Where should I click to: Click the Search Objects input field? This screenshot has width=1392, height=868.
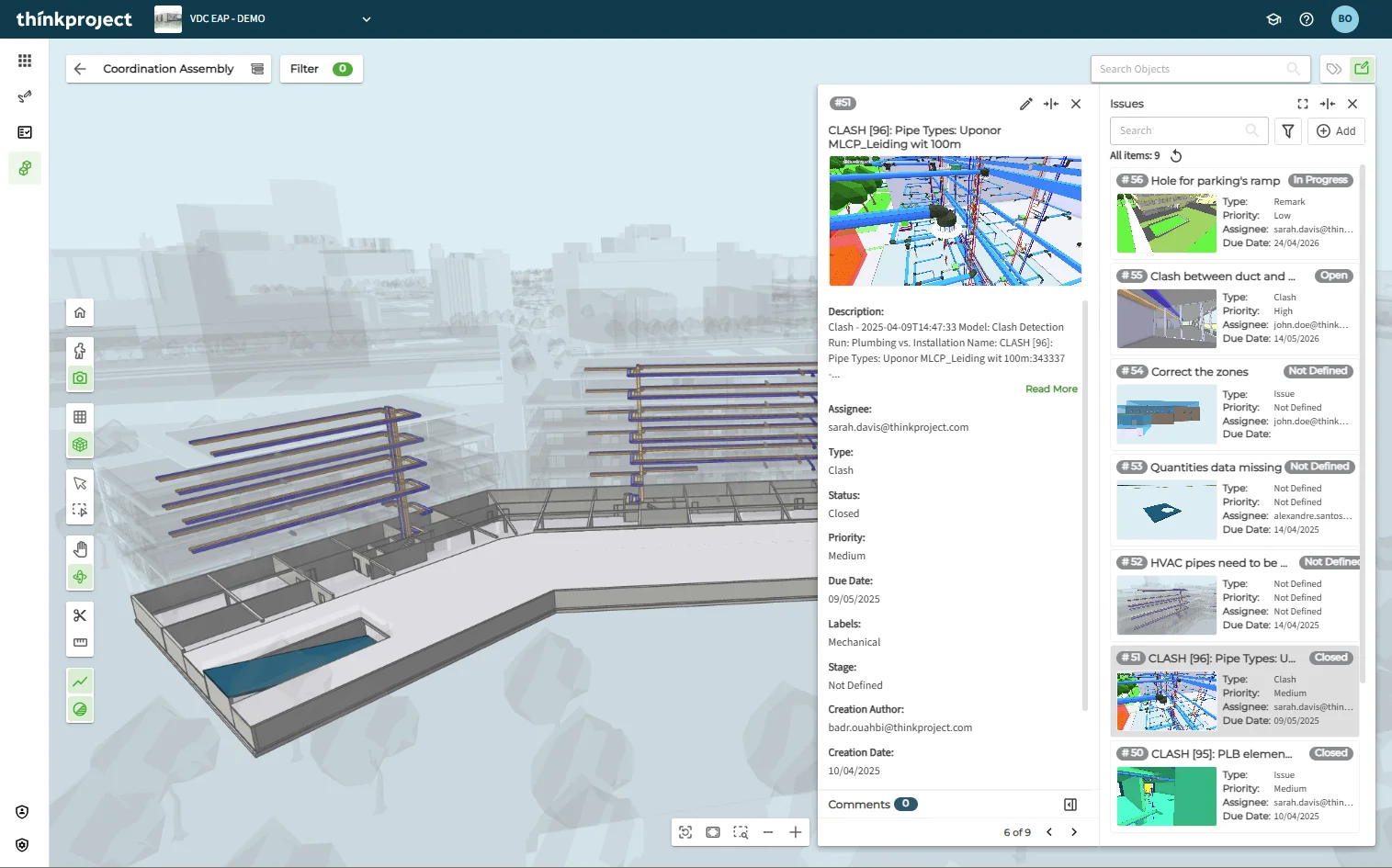(x=1192, y=69)
